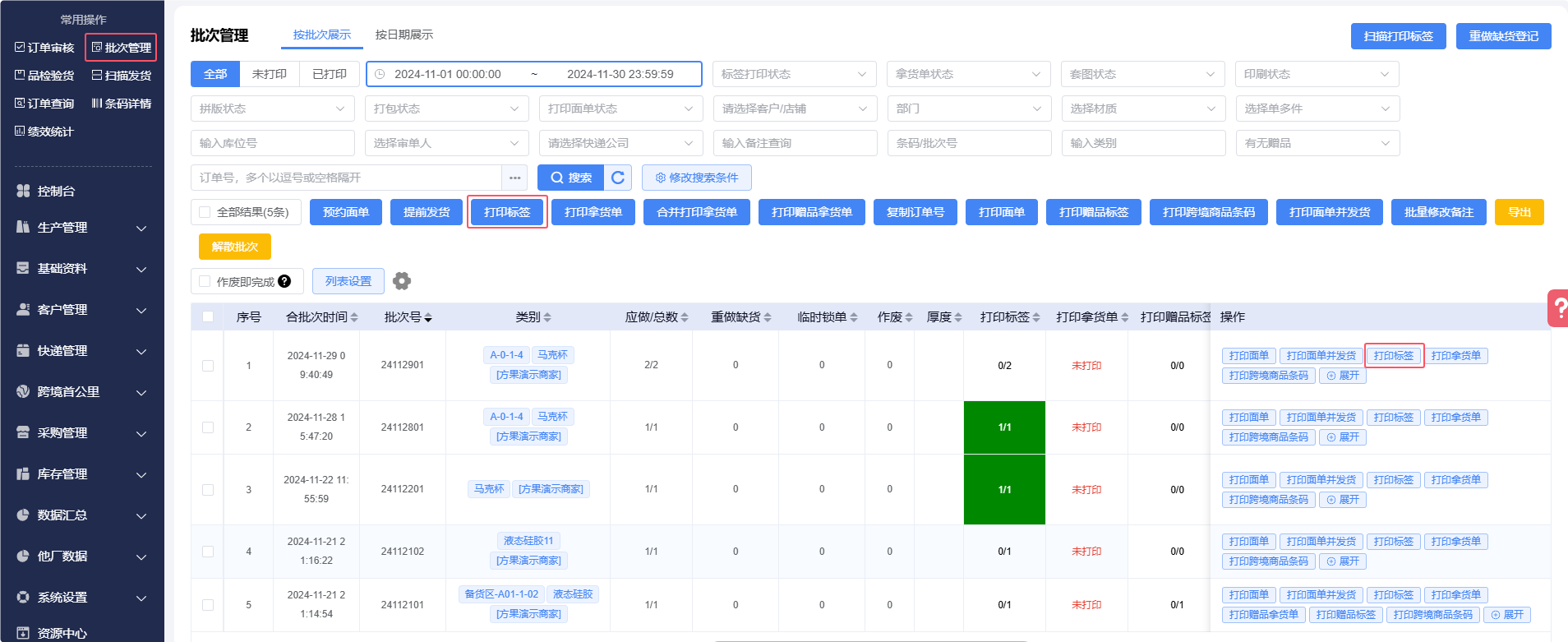Viewport: 1568px width, 642px height.
Task: Click the refresh icon beside the search button
Action: [x=618, y=178]
